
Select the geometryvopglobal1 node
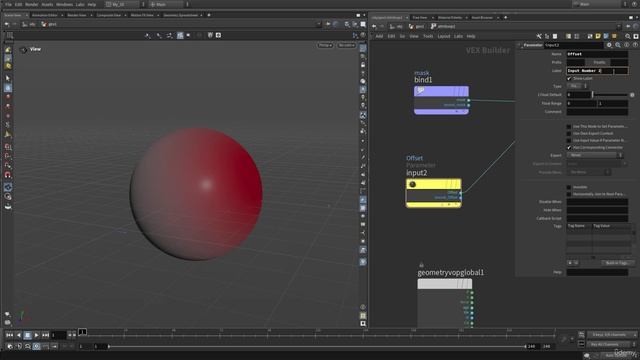444,284
